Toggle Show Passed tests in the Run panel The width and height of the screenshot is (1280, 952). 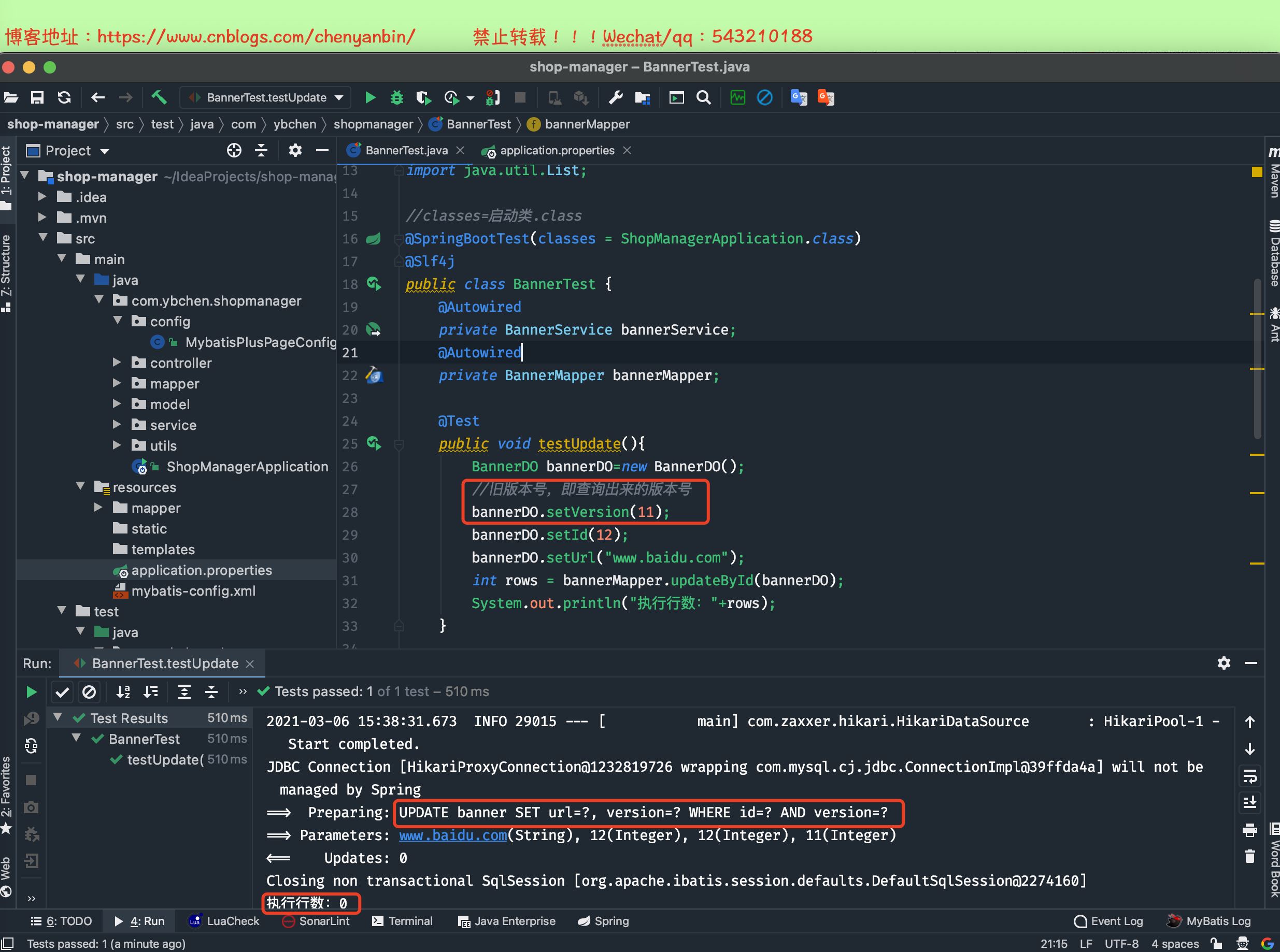[x=62, y=692]
